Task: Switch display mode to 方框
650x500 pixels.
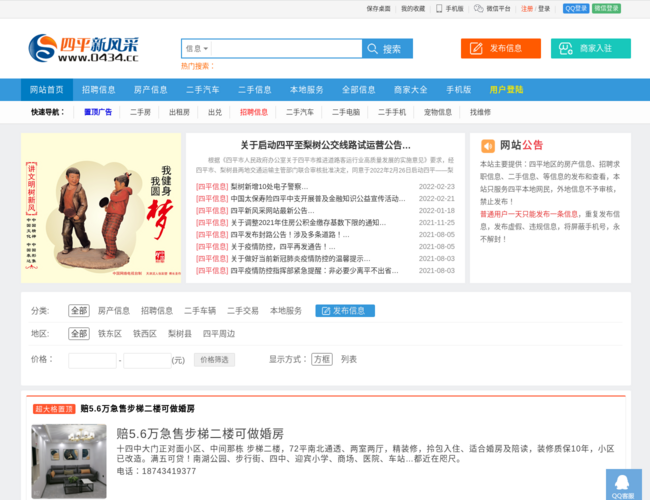Action: click(322, 359)
